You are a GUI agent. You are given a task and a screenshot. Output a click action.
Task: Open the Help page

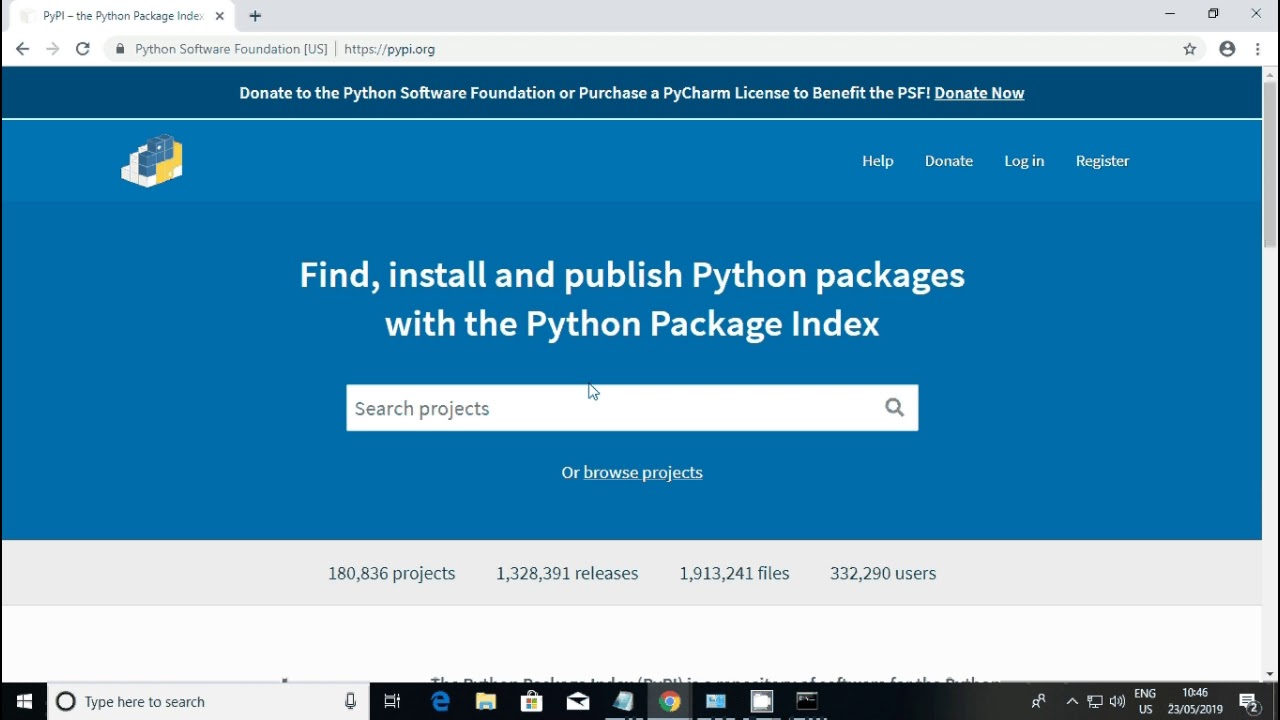click(878, 161)
